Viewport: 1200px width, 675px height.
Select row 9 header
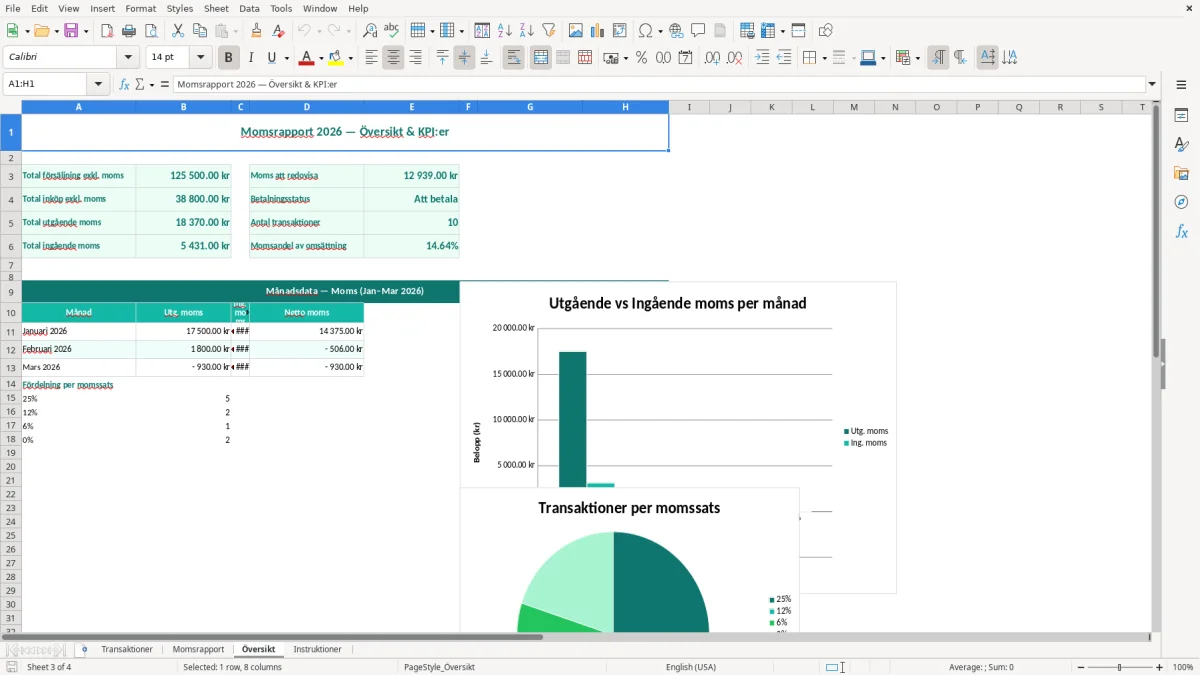[x=10, y=292]
